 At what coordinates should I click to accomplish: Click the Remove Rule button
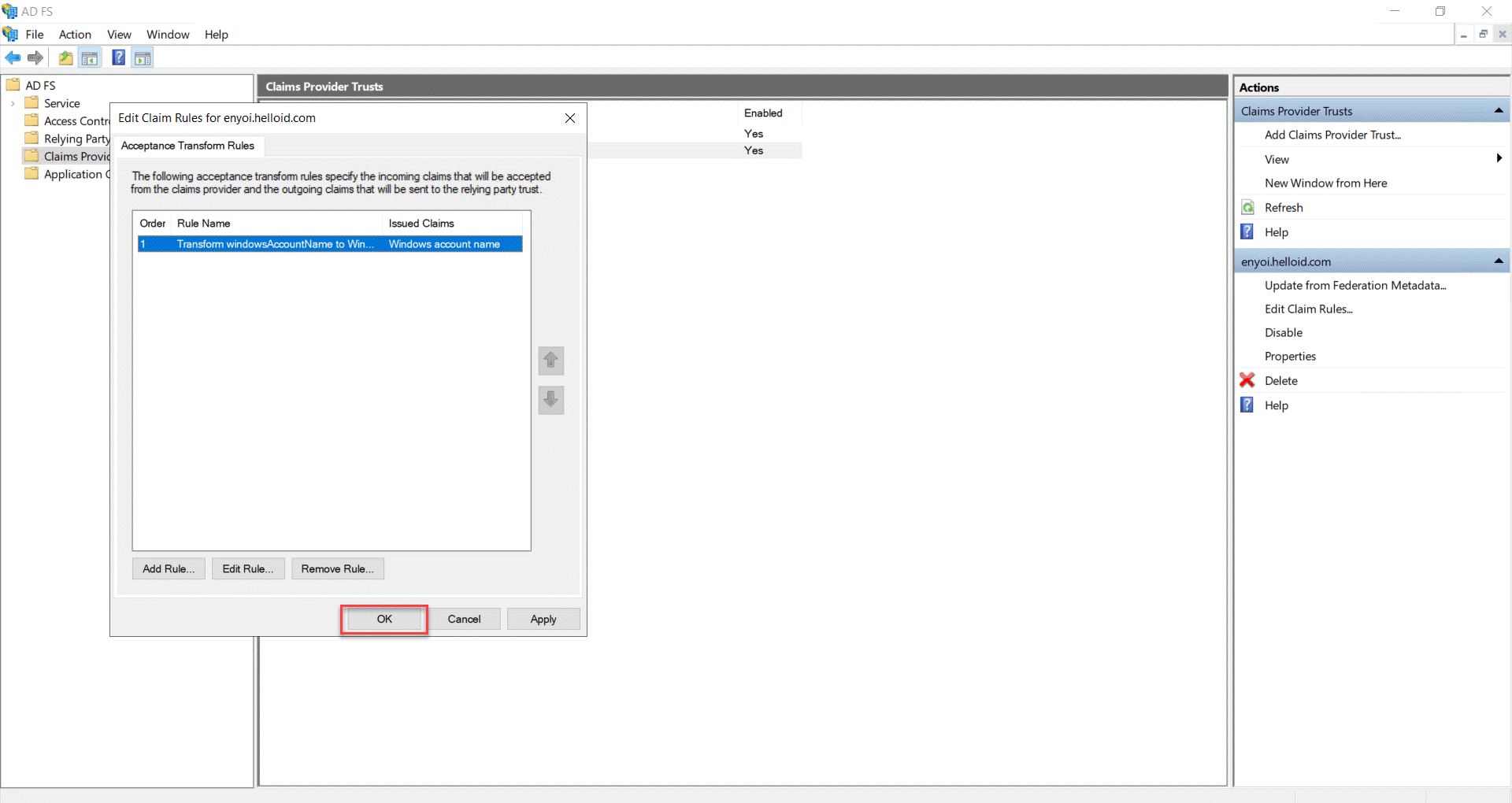tap(338, 568)
